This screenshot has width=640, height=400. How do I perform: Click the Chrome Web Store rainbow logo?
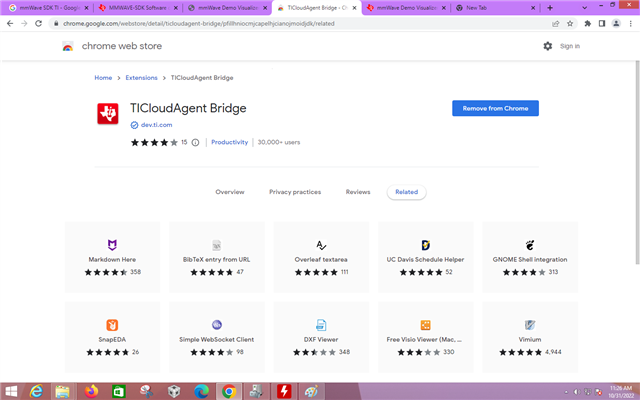pos(68,46)
